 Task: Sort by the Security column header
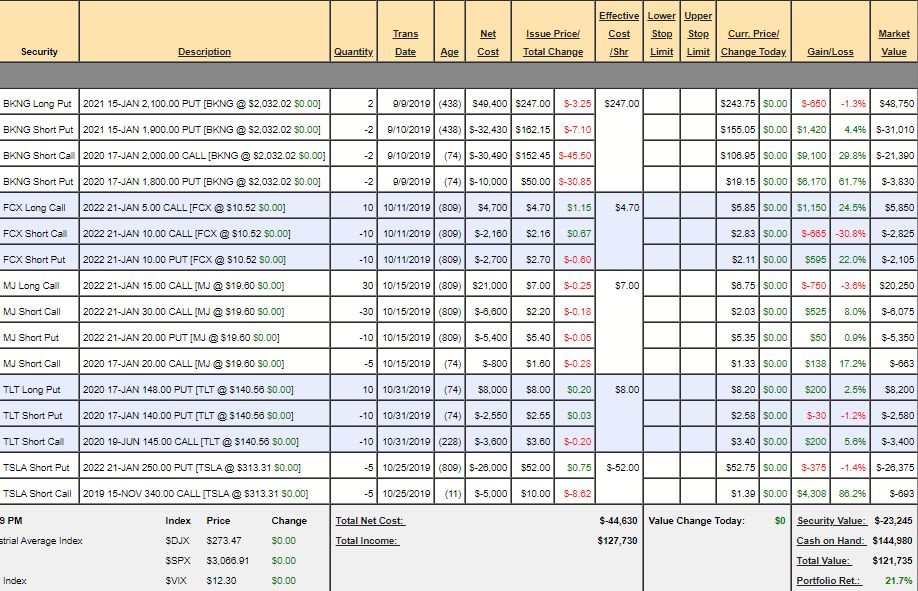tap(39, 52)
